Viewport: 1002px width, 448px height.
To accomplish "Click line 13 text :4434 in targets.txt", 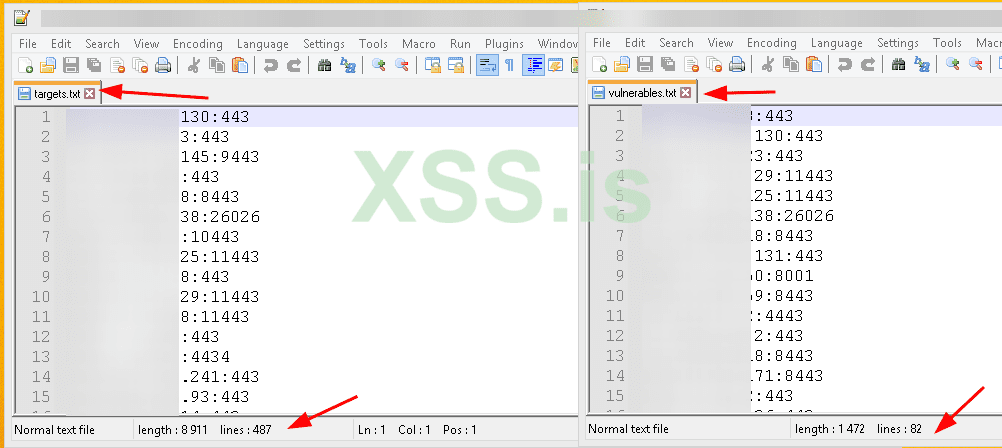I will point(205,357).
